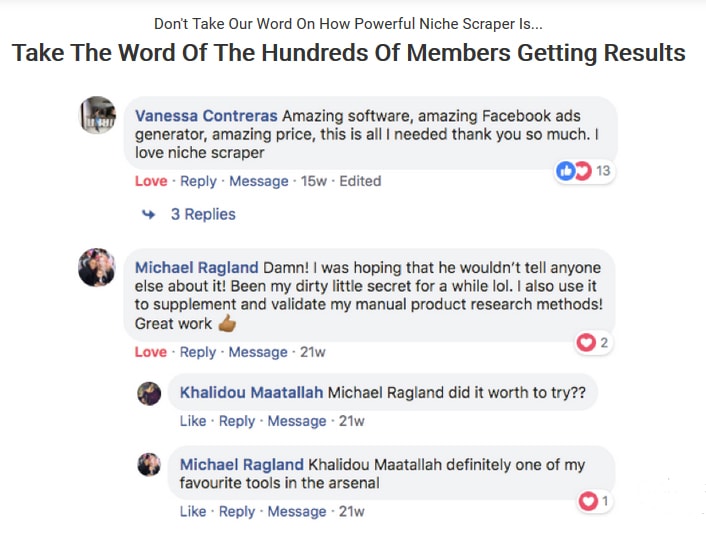Toggle Love under Michael Ragland's first comment
The height and width of the screenshot is (536, 706).
151,352
